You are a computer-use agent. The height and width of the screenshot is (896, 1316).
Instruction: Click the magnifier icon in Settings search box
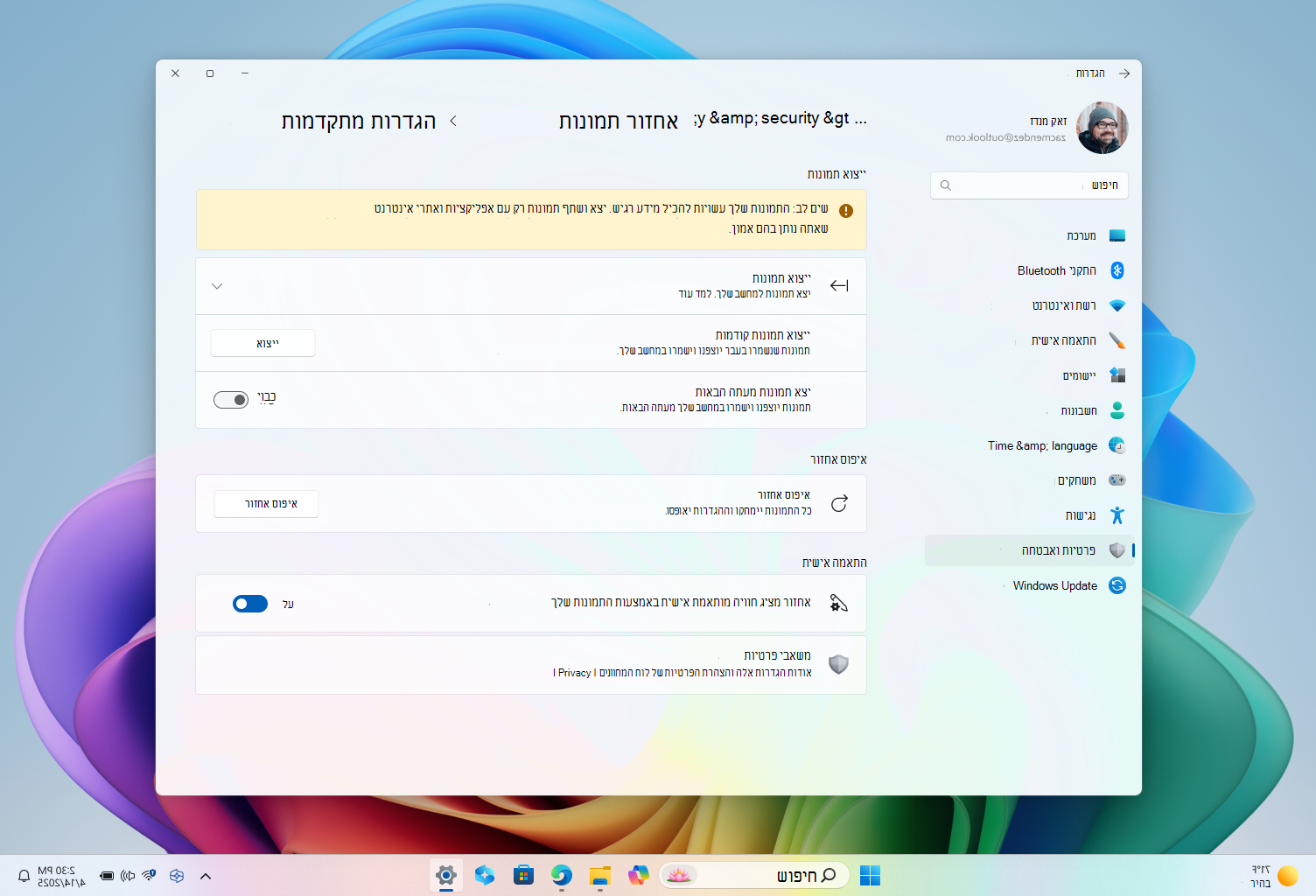click(x=946, y=185)
